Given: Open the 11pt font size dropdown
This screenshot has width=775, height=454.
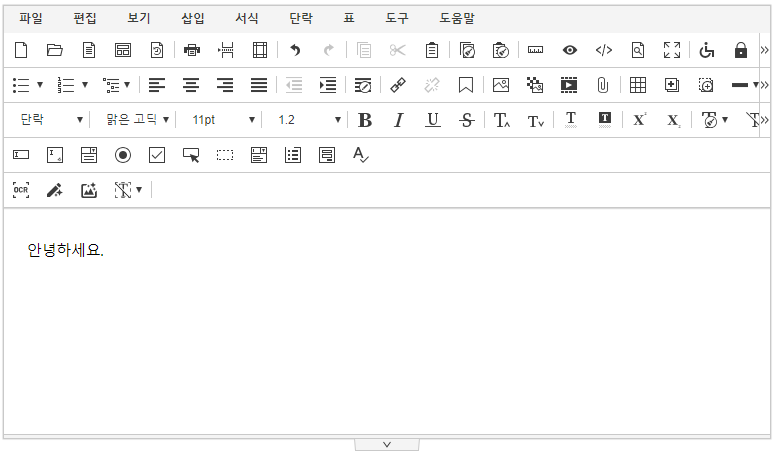Looking at the screenshot, I should coord(223,120).
